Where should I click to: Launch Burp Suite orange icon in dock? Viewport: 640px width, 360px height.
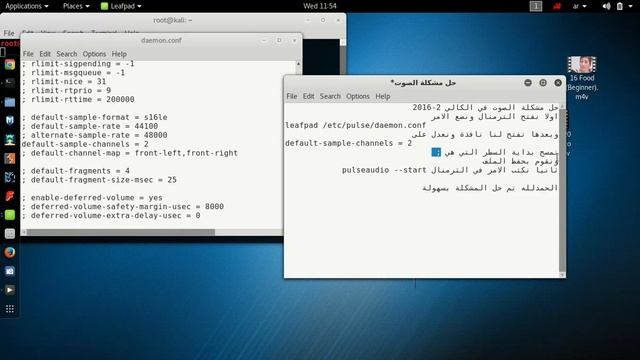tap(10, 158)
